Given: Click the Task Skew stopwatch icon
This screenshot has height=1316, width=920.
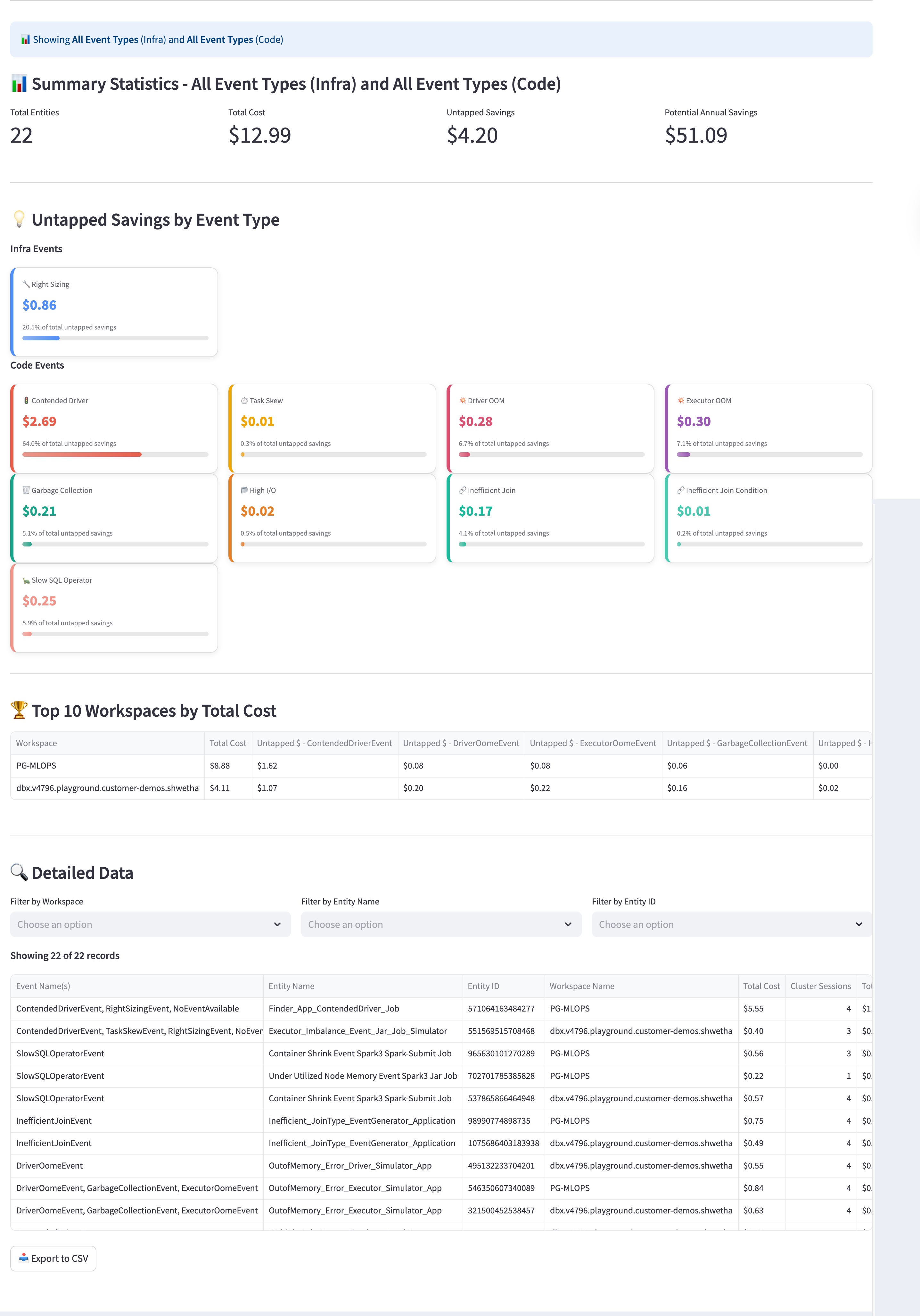Looking at the screenshot, I should click(x=244, y=401).
